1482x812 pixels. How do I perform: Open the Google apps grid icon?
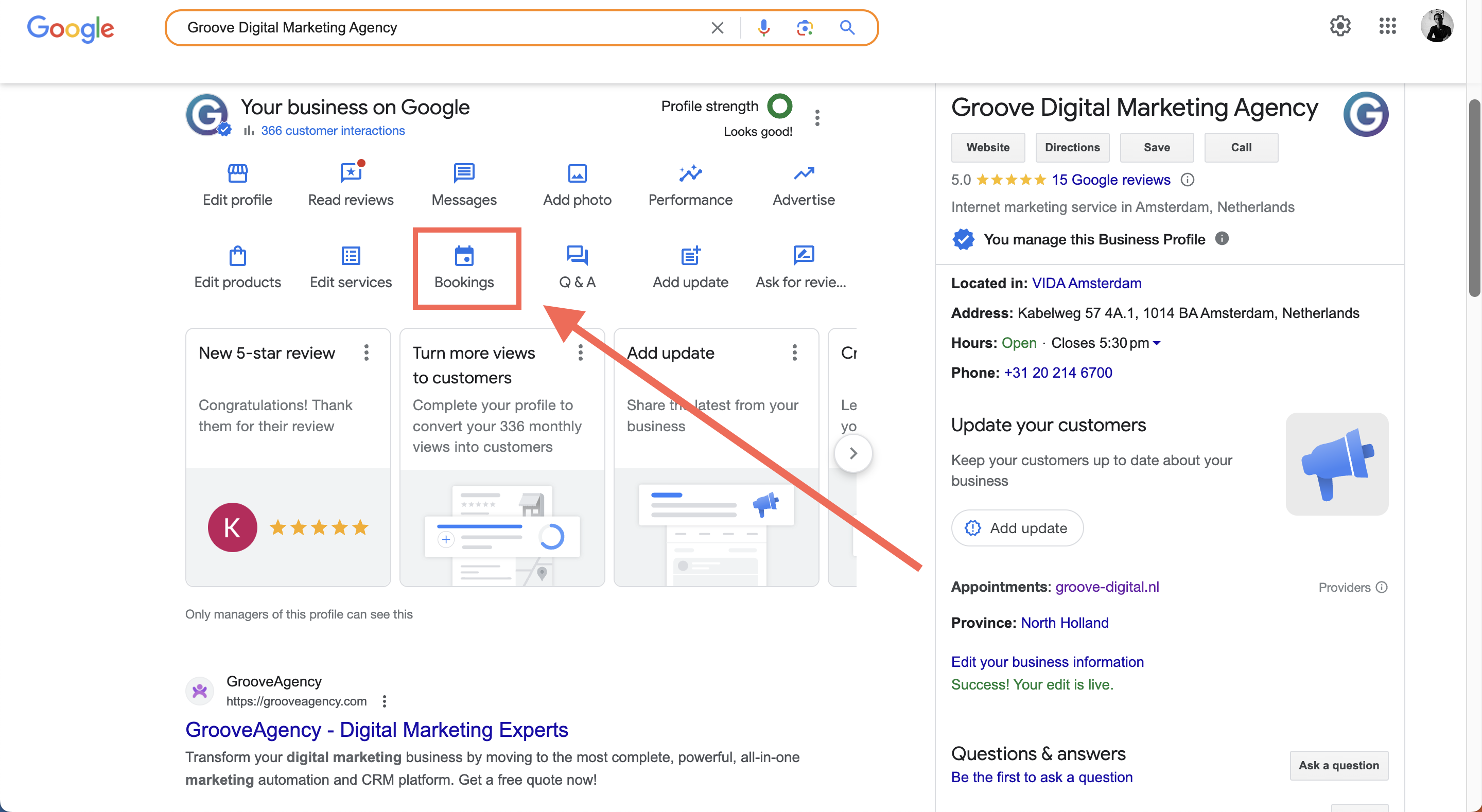tap(1388, 26)
